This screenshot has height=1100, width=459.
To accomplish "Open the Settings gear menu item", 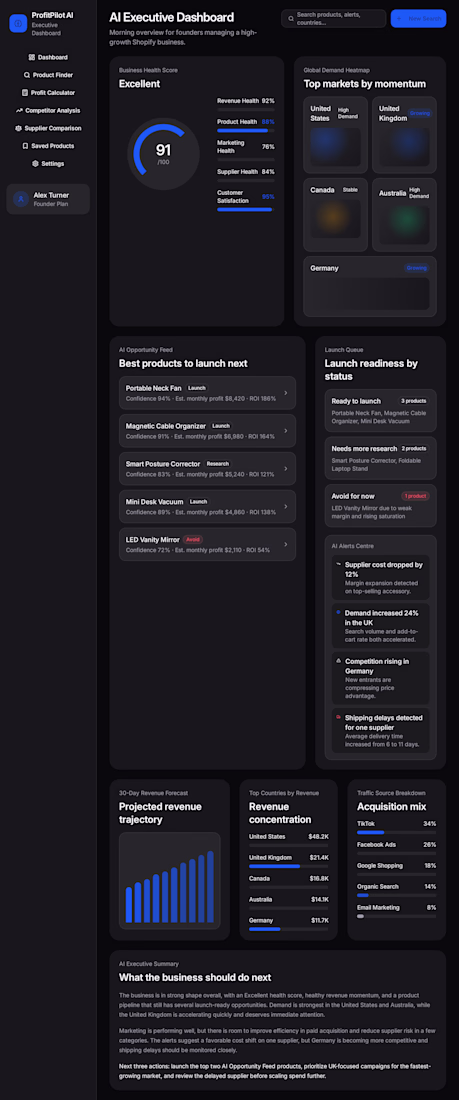I will point(48,163).
